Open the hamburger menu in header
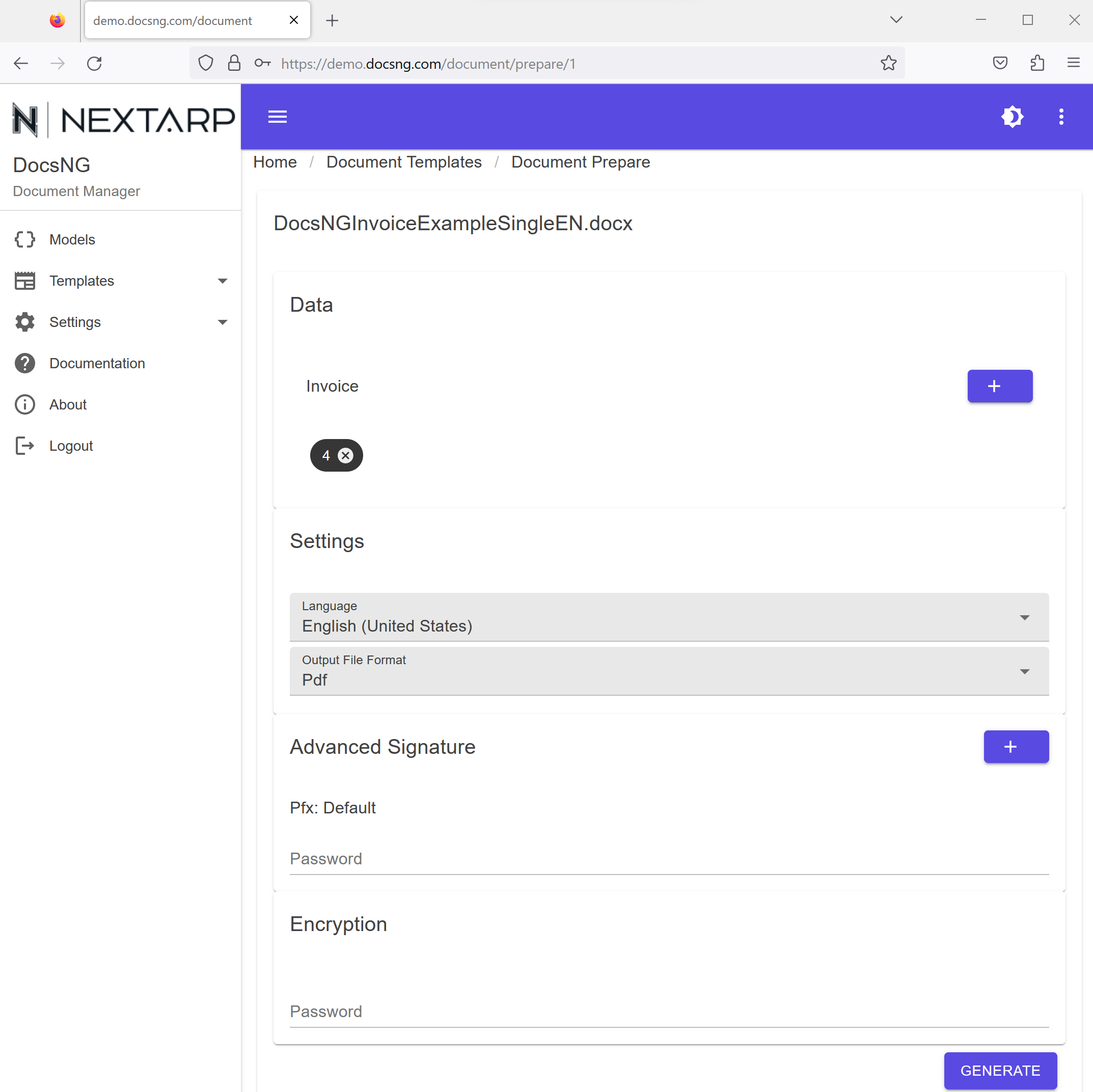 coord(277,117)
